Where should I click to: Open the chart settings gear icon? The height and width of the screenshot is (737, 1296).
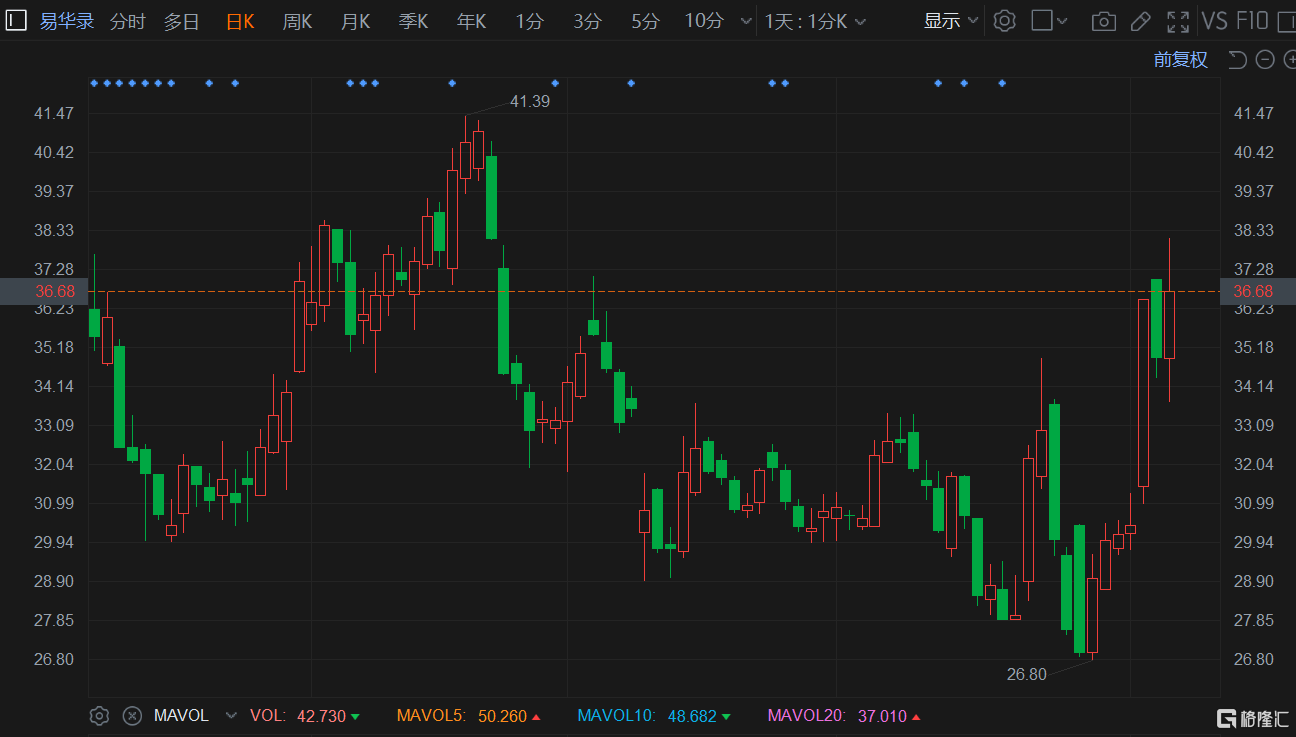pyautogui.click(x=1005, y=20)
